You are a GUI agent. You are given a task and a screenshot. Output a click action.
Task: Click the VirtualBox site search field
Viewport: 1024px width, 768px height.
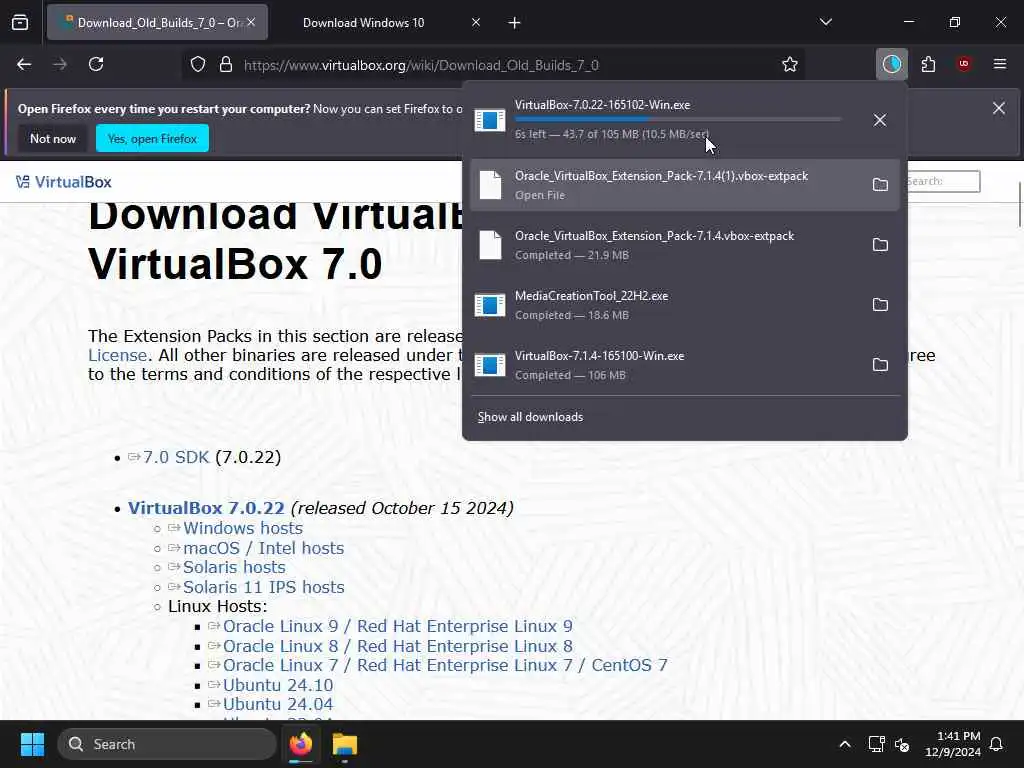pos(943,181)
